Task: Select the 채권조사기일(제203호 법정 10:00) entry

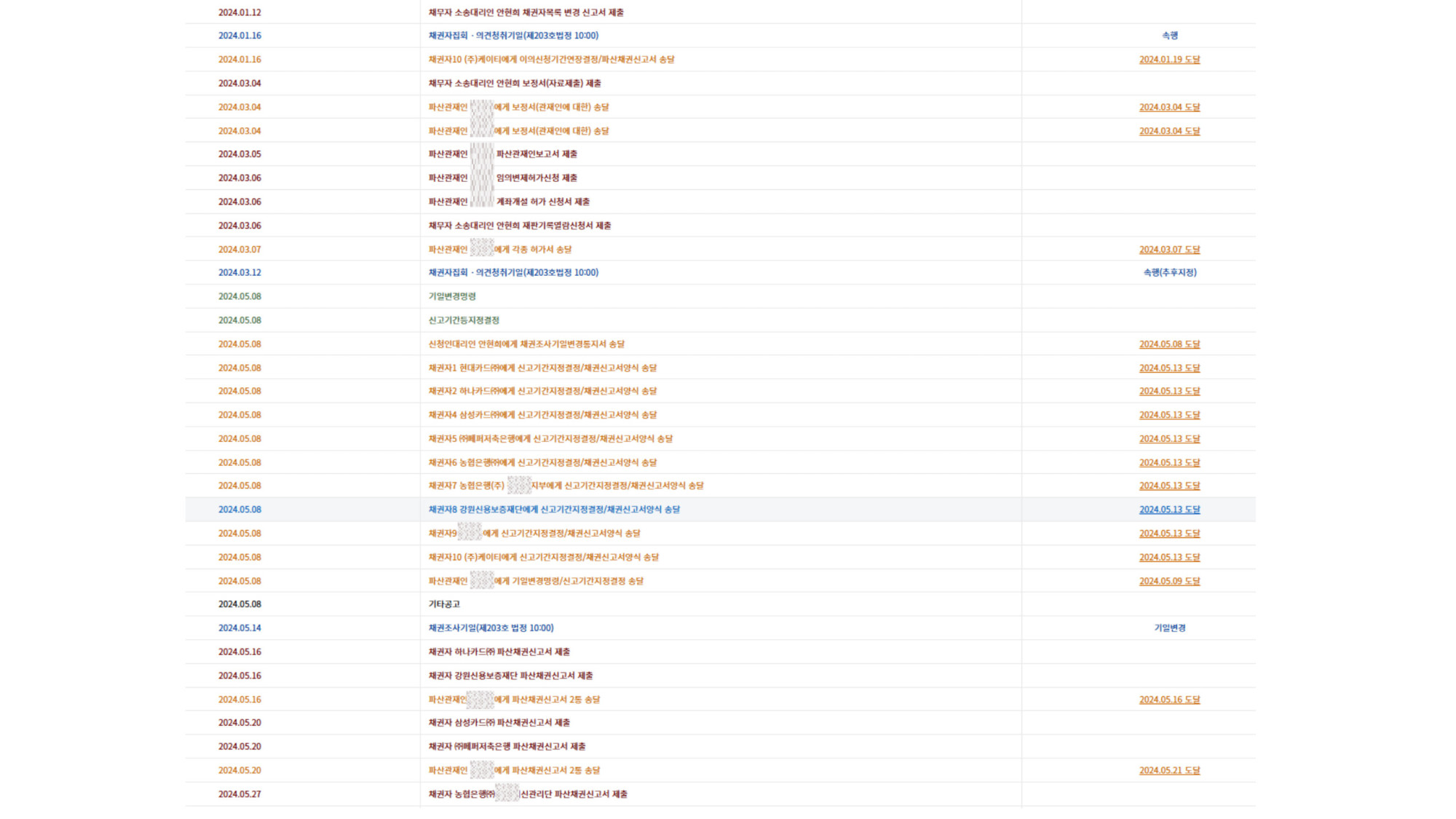Action: [x=491, y=628]
